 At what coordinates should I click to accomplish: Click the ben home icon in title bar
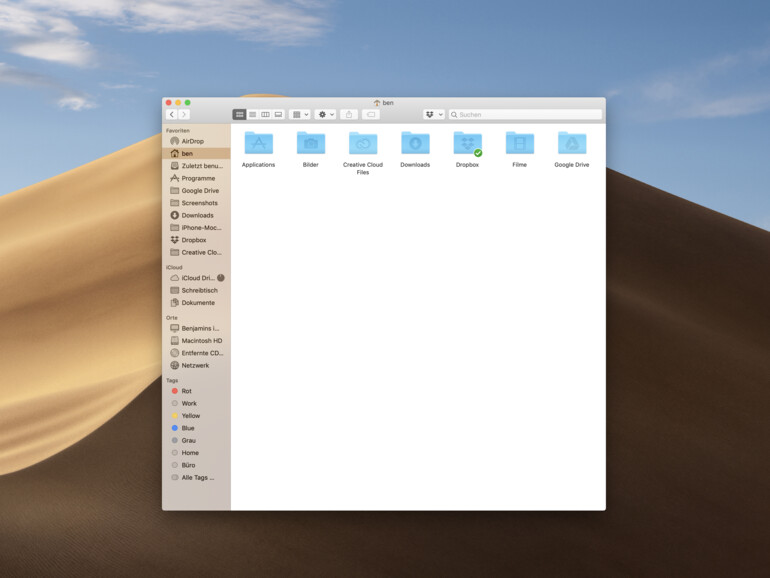[x=377, y=103]
